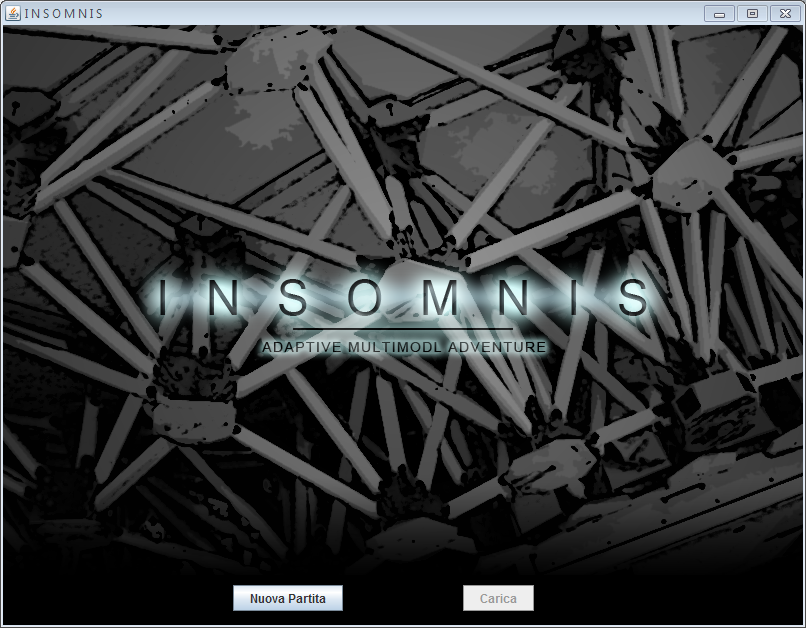
Task: Minimize the INSOMNIS window
Action: pos(719,13)
